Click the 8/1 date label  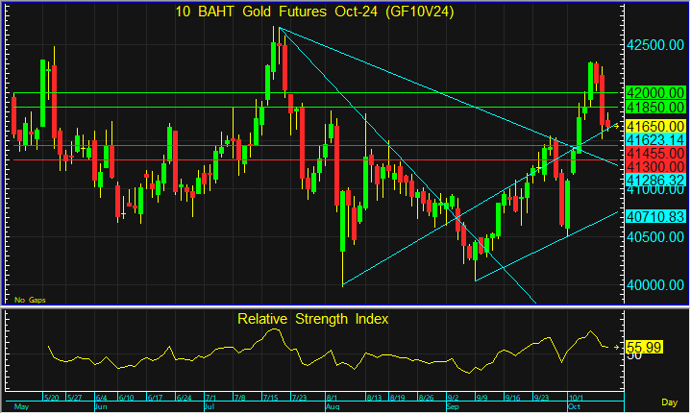[331, 398]
